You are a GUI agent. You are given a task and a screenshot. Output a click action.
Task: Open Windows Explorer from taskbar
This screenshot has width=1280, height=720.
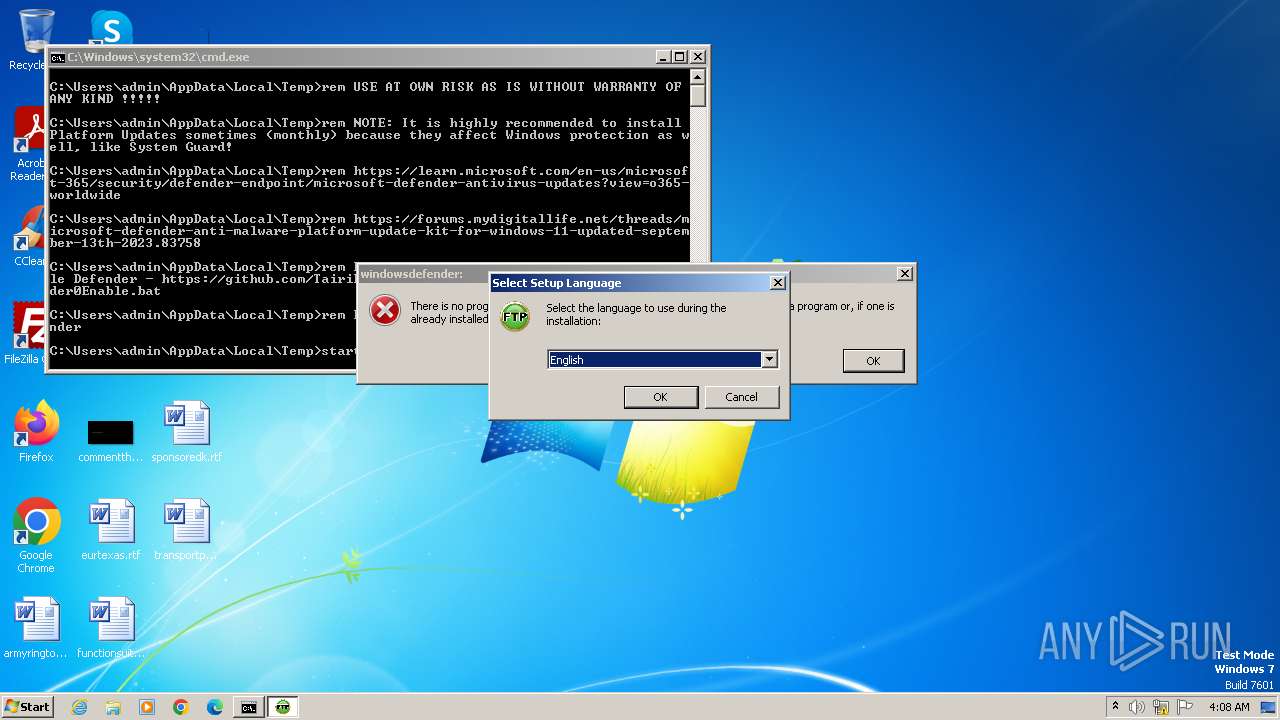click(x=113, y=707)
